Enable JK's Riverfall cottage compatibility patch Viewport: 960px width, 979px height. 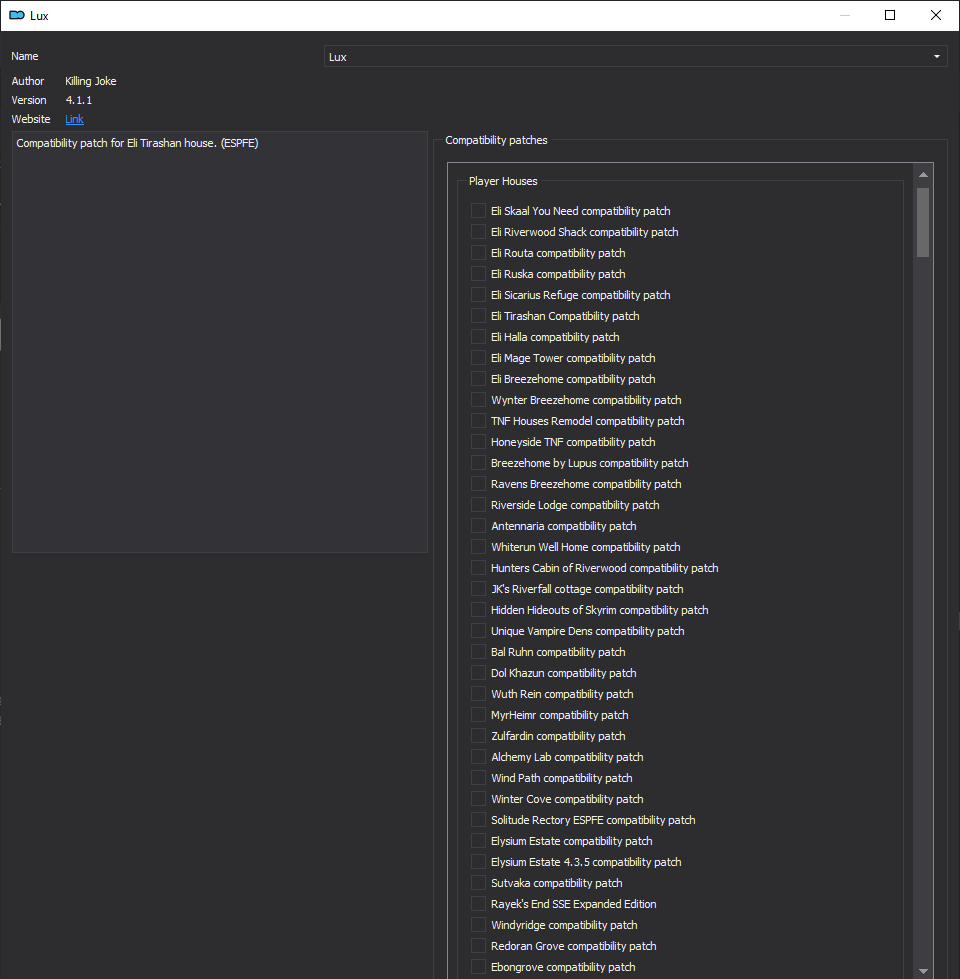click(478, 589)
